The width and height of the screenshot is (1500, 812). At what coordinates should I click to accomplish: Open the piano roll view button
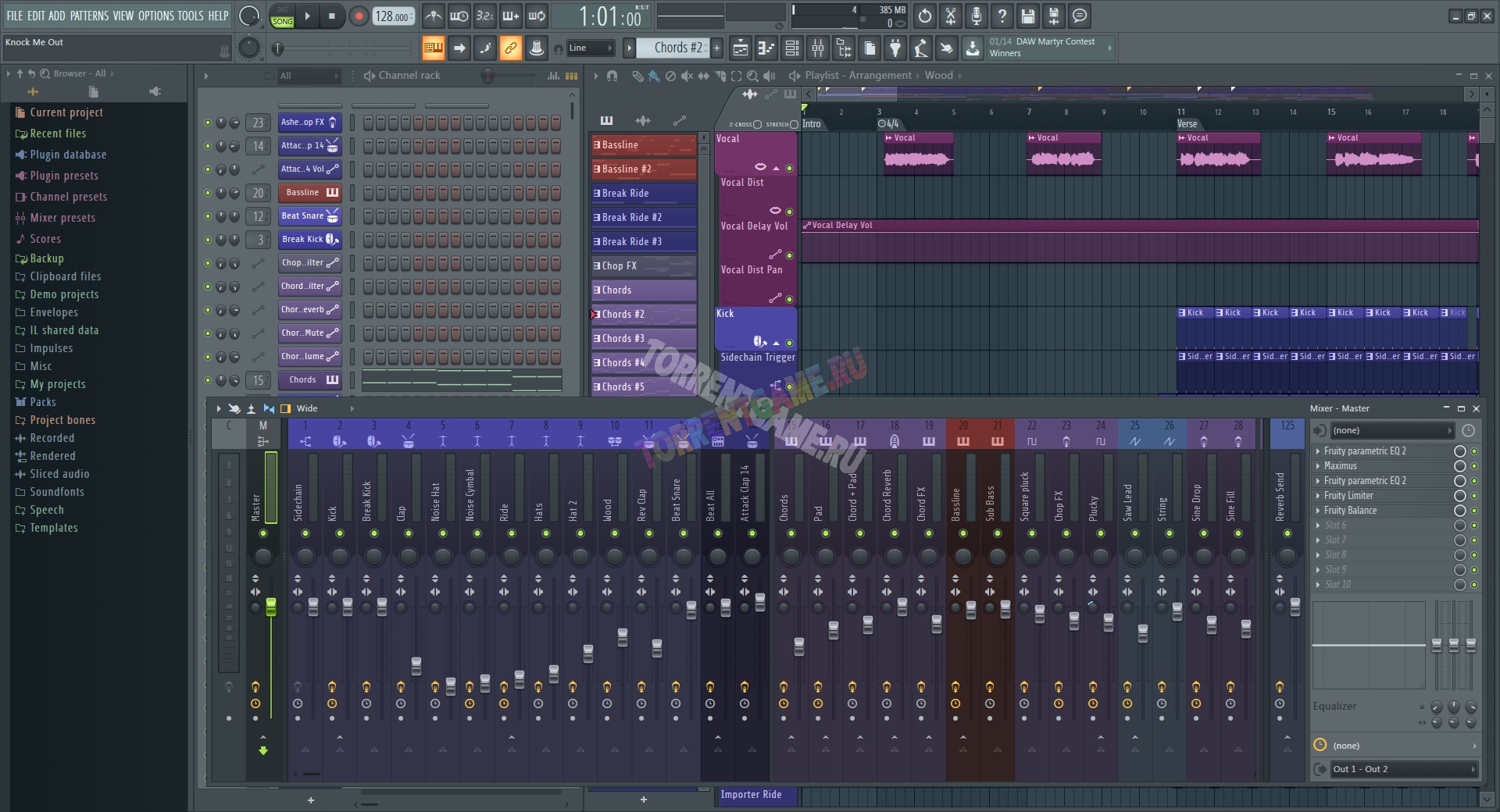tap(766, 48)
